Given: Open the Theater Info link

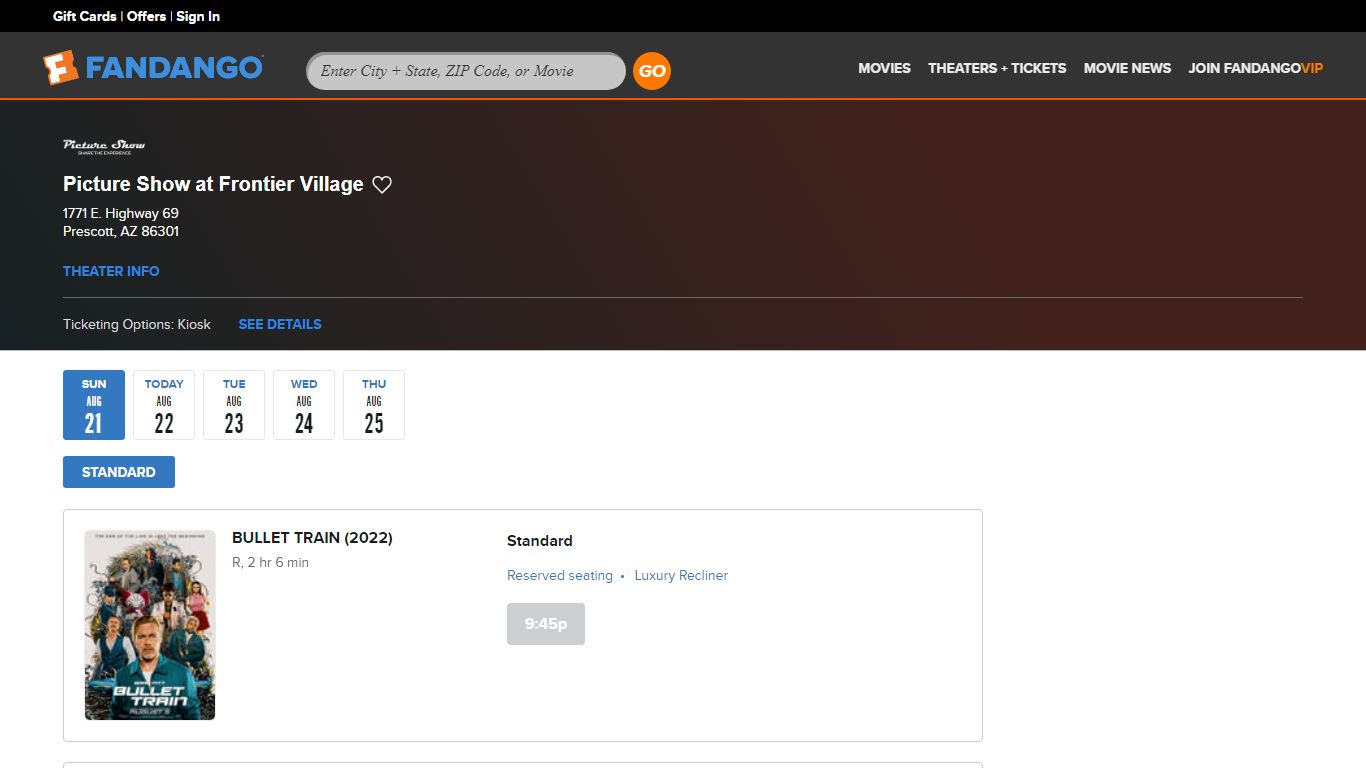Looking at the screenshot, I should tap(111, 271).
